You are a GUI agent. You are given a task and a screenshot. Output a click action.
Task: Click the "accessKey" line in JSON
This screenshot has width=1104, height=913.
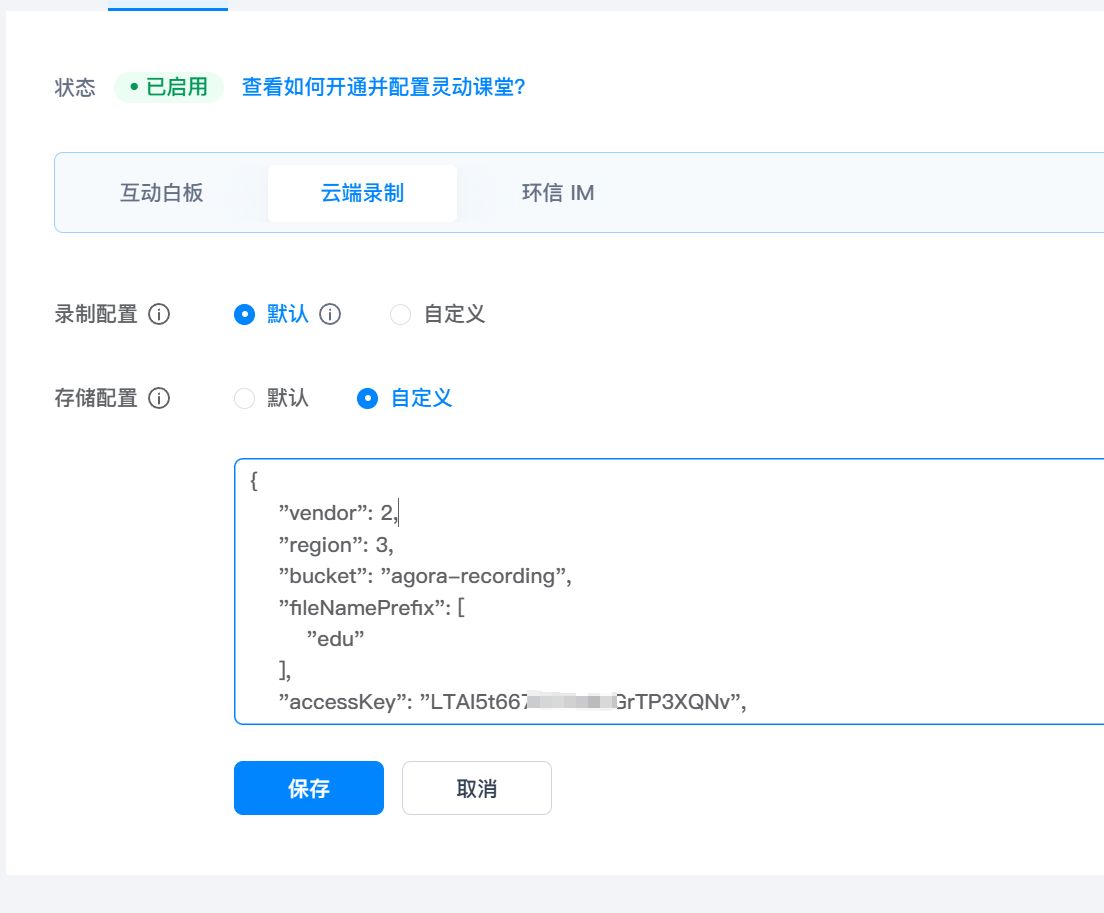(x=512, y=702)
